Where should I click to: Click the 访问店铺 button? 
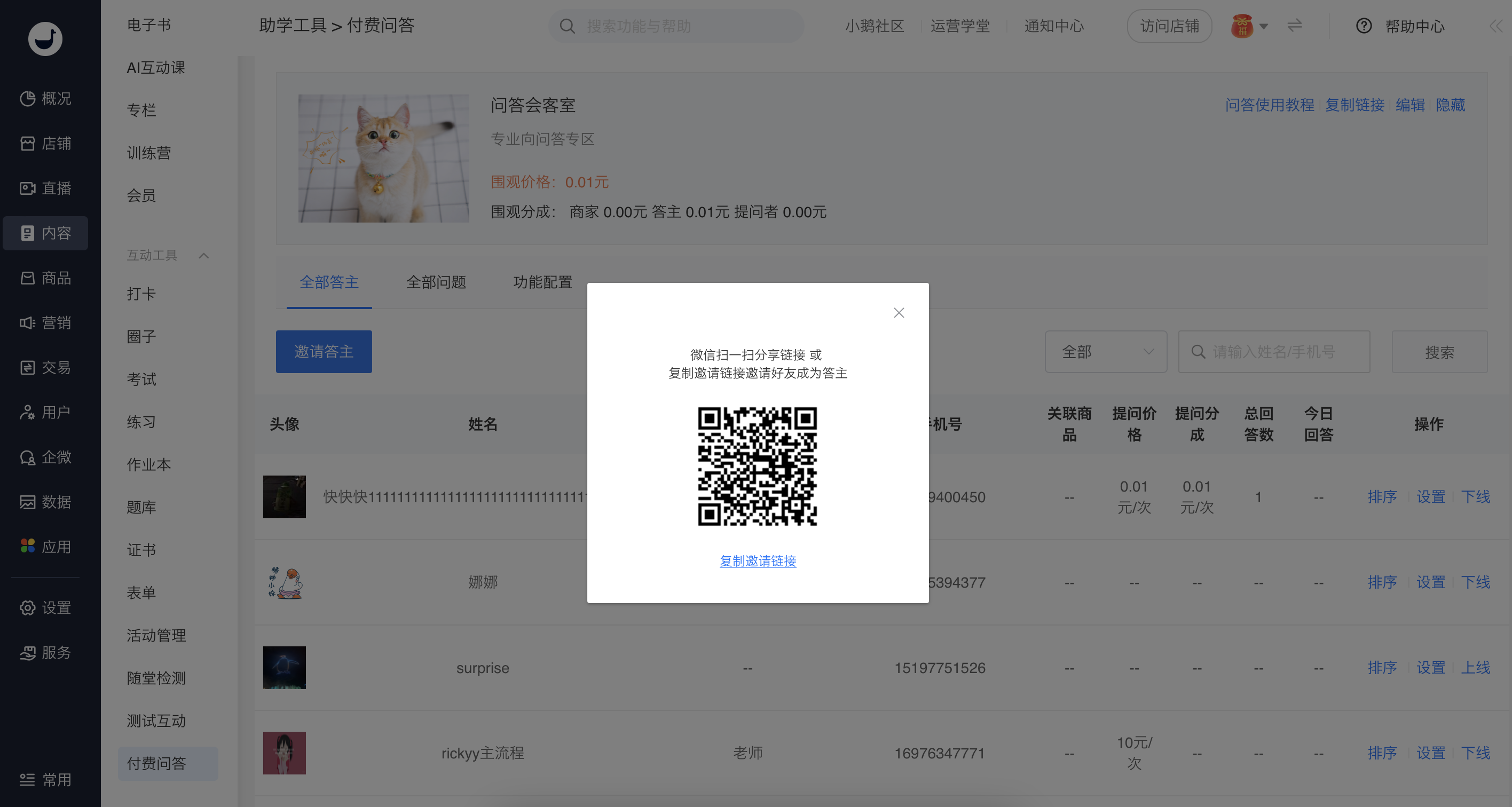point(1169,26)
